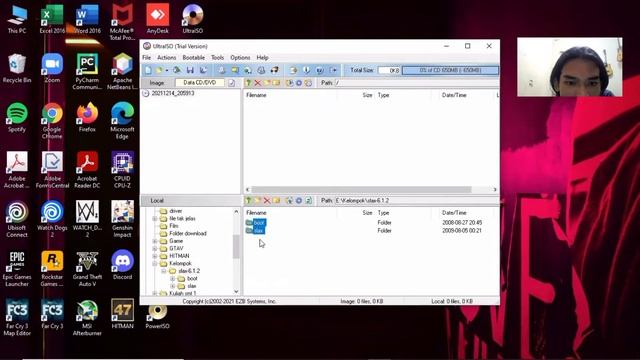This screenshot has height=360, width=640.
Task: Click the Local Path field showing slax-6.1.2
Action: pos(416,200)
